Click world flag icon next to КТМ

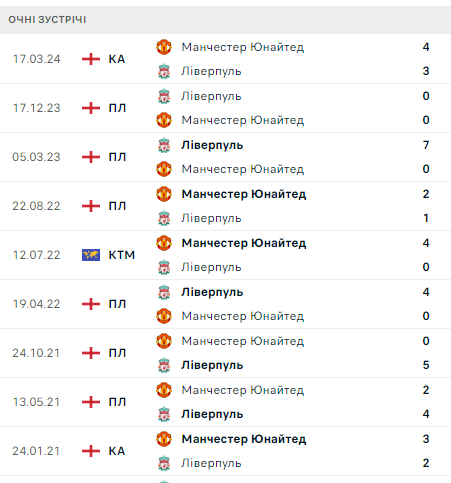coord(91,255)
